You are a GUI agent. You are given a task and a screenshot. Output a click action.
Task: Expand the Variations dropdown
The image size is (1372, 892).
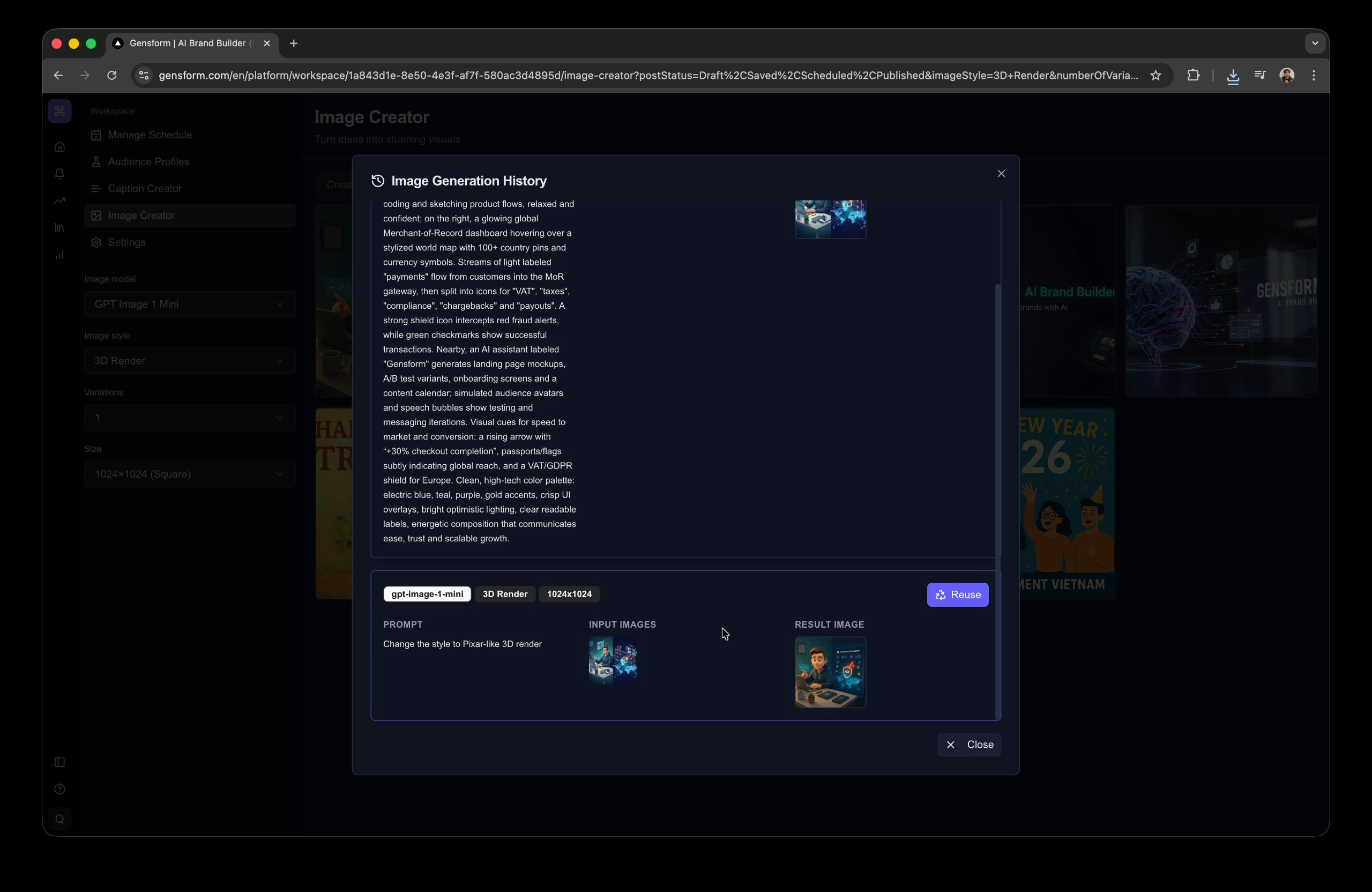pos(189,418)
